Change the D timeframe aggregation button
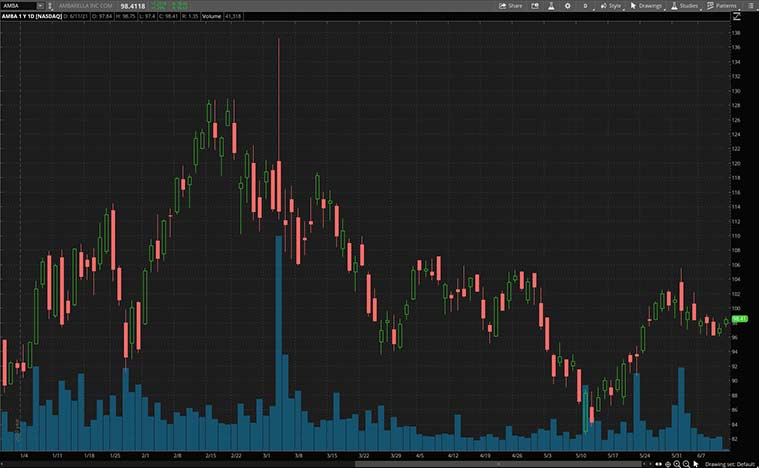This screenshot has height=468, width=759. point(585,5)
